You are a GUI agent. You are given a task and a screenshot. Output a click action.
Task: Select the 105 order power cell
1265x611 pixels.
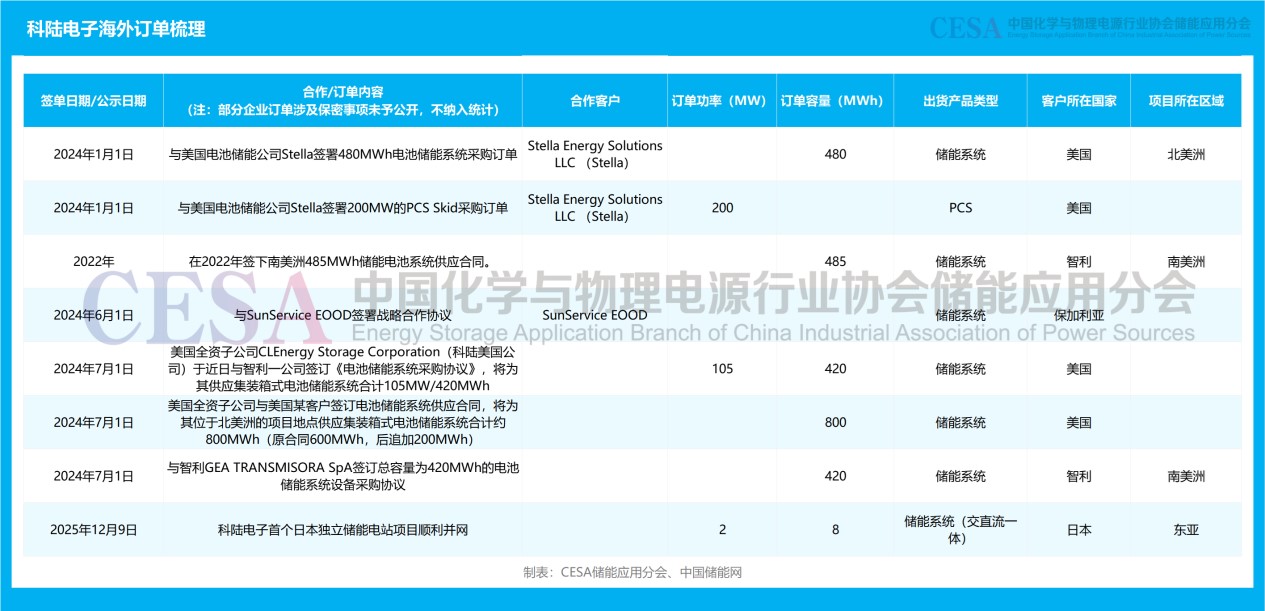pyautogui.click(x=722, y=369)
